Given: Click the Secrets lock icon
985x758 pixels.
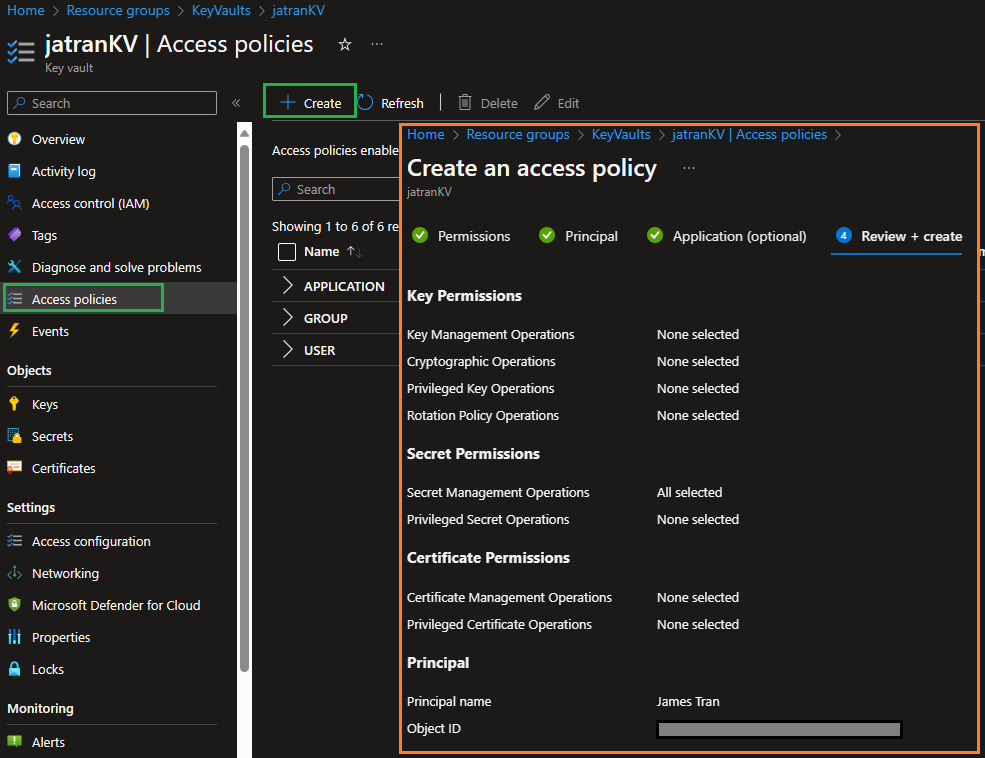Looking at the screenshot, I should (x=14, y=436).
